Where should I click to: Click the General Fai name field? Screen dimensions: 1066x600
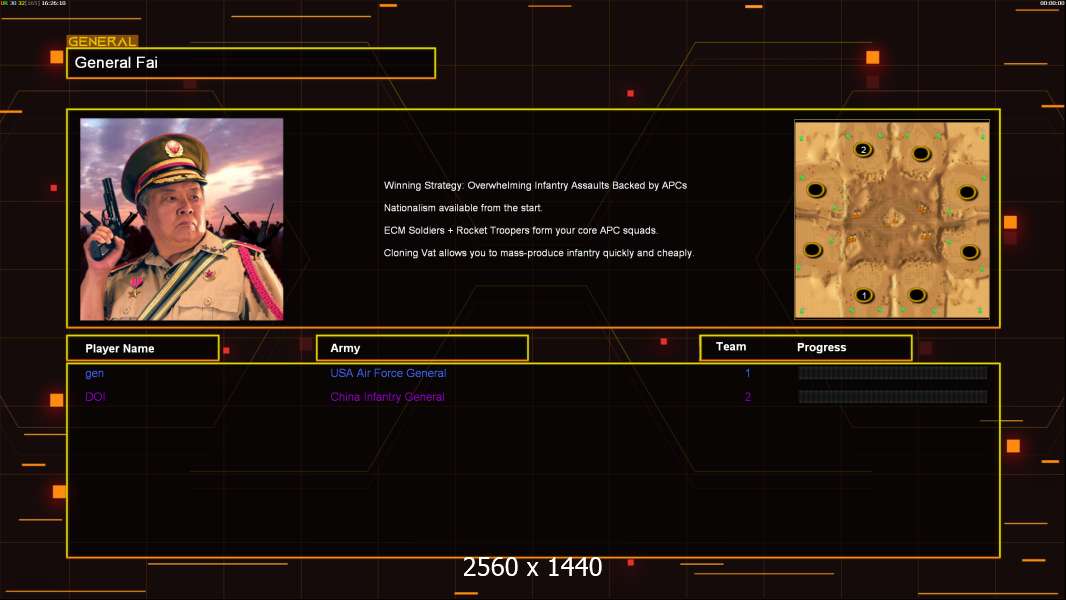pyautogui.click(x=251, y=63)
